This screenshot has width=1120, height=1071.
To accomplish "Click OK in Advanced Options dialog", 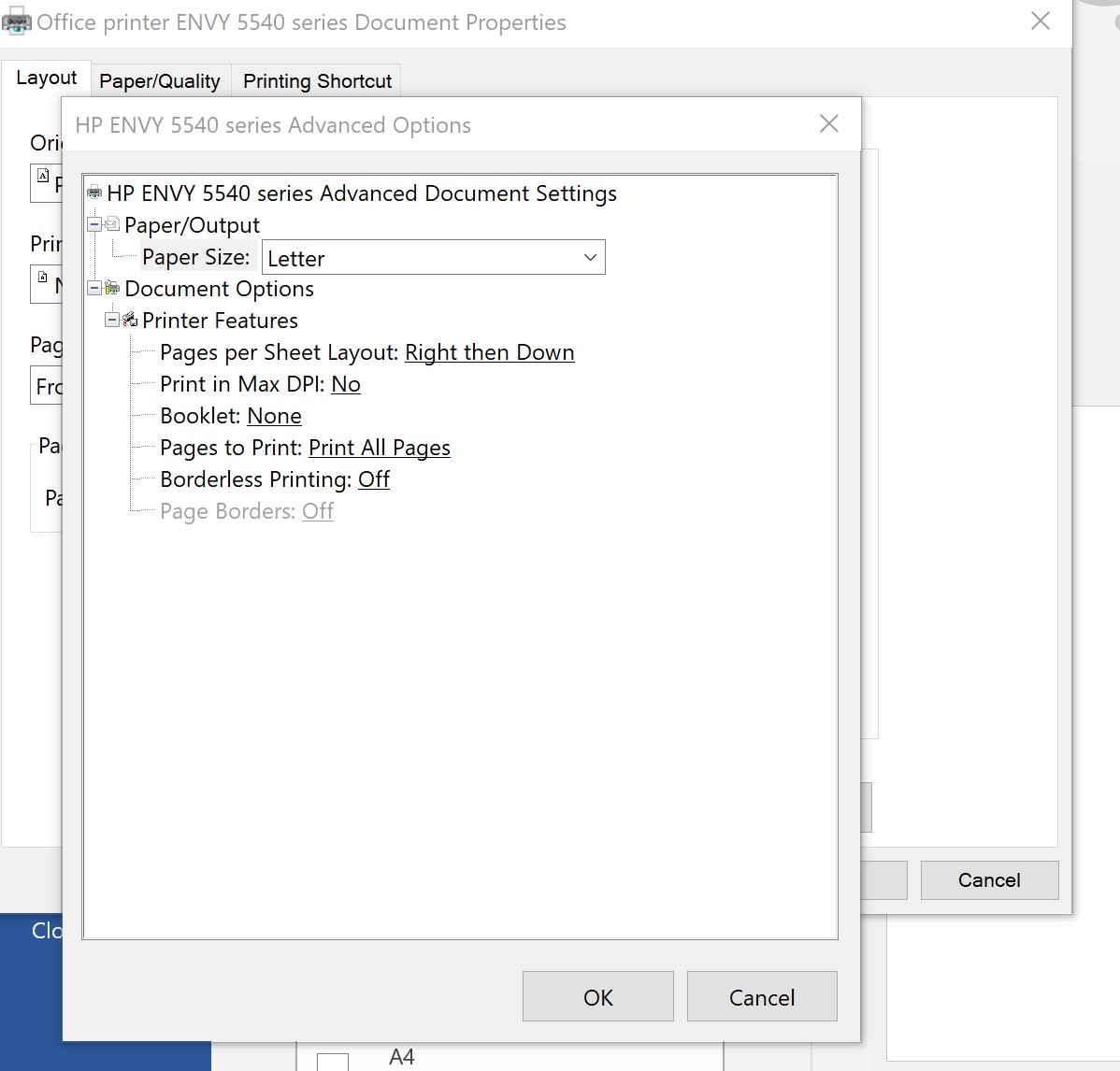I will coord(597,997).
